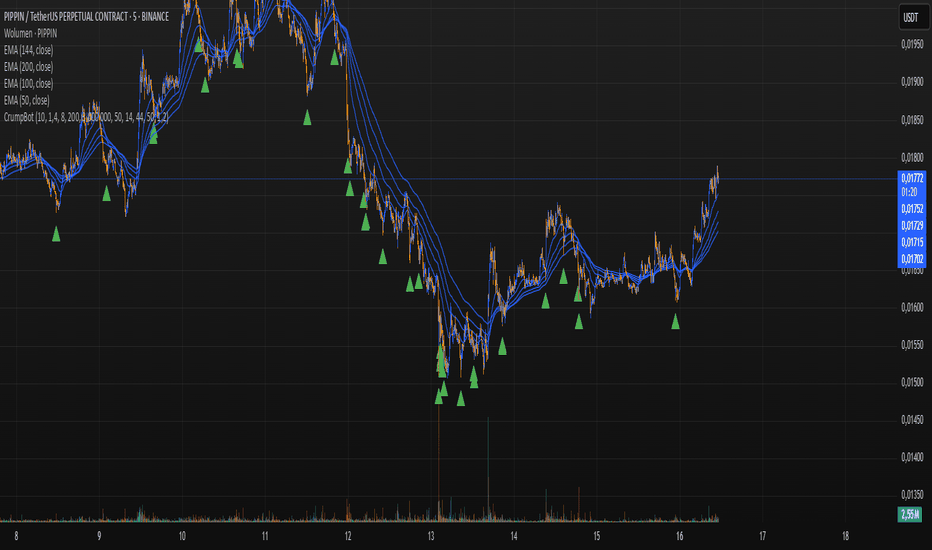
Task: Click date 15 on the time axis
Action: tap(597, 536)
